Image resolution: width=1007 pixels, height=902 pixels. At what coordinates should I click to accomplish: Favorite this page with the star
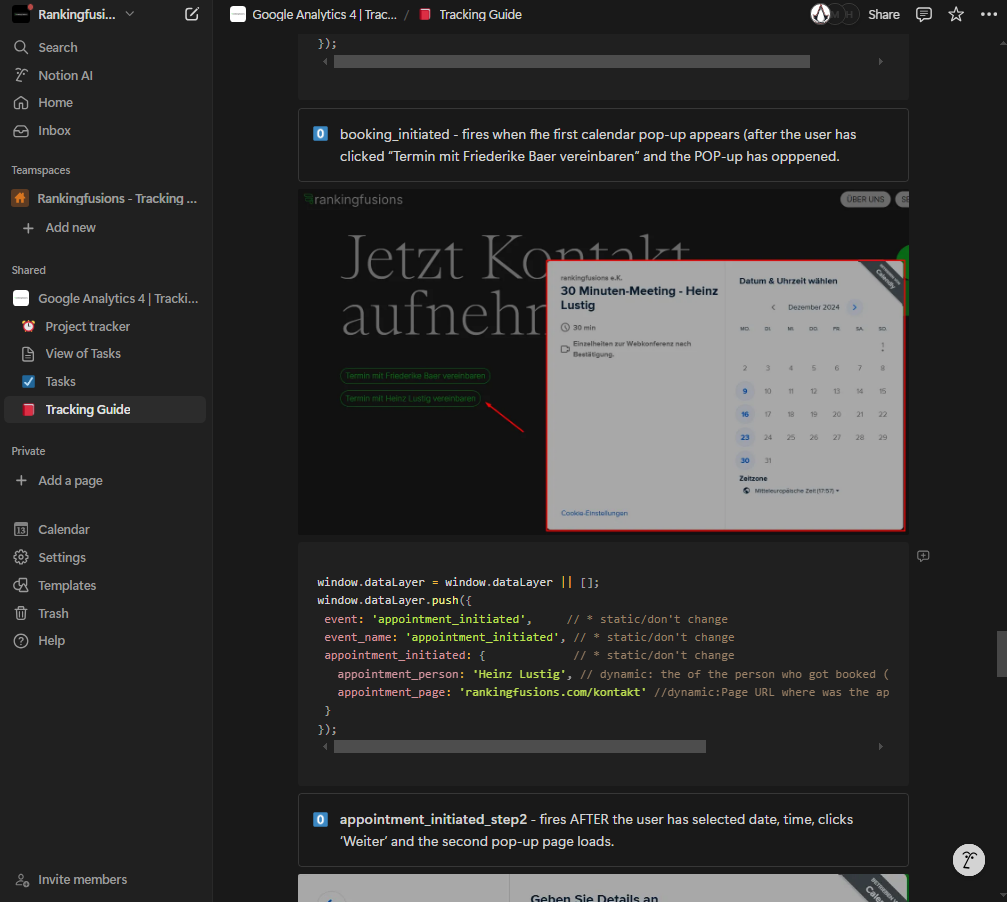(956, 14)
